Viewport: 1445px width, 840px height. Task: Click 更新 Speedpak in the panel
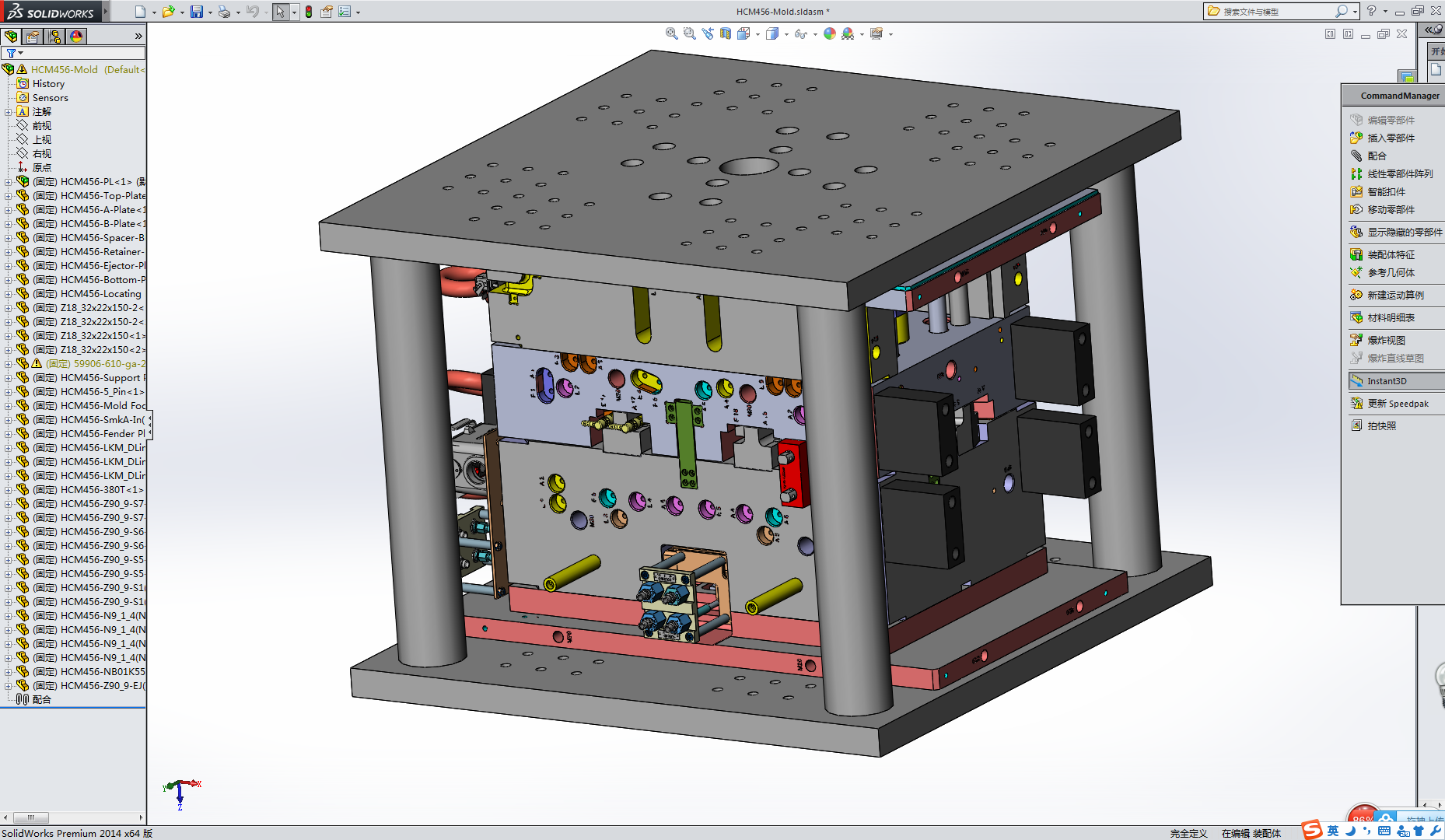pos(1394,403)
